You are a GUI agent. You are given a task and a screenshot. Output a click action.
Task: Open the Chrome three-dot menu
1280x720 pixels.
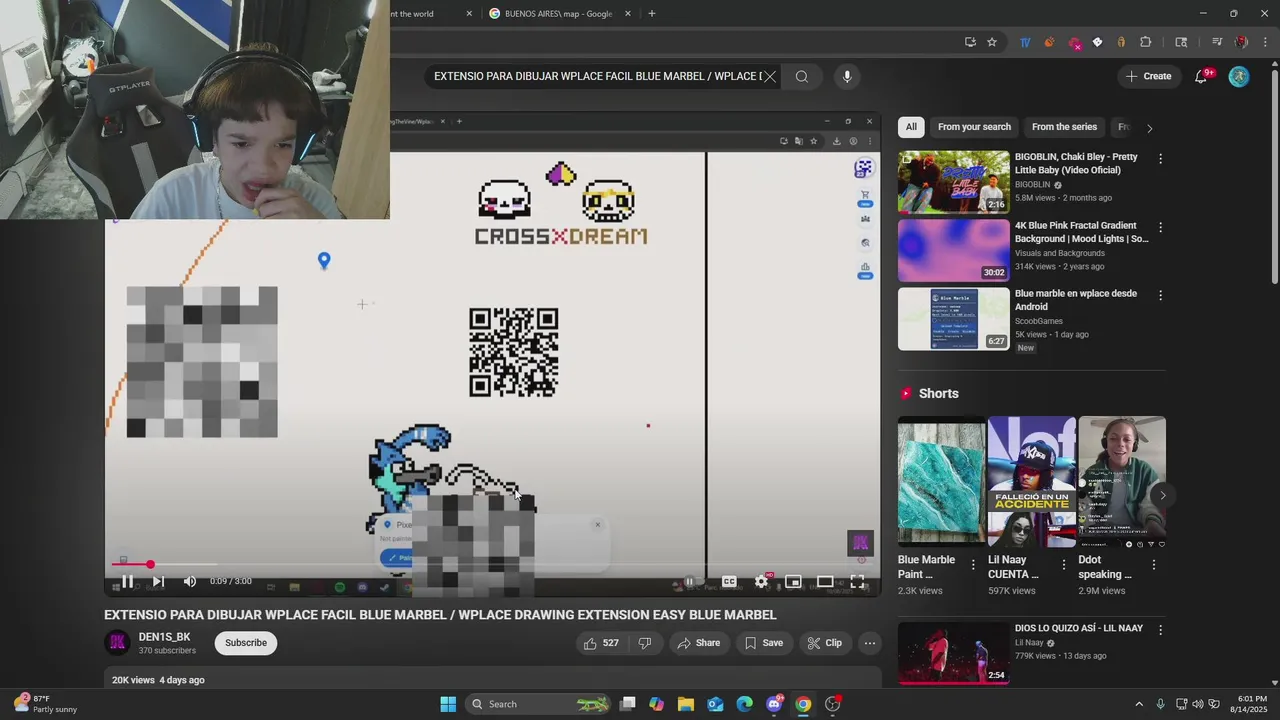tap(1265, 42)
